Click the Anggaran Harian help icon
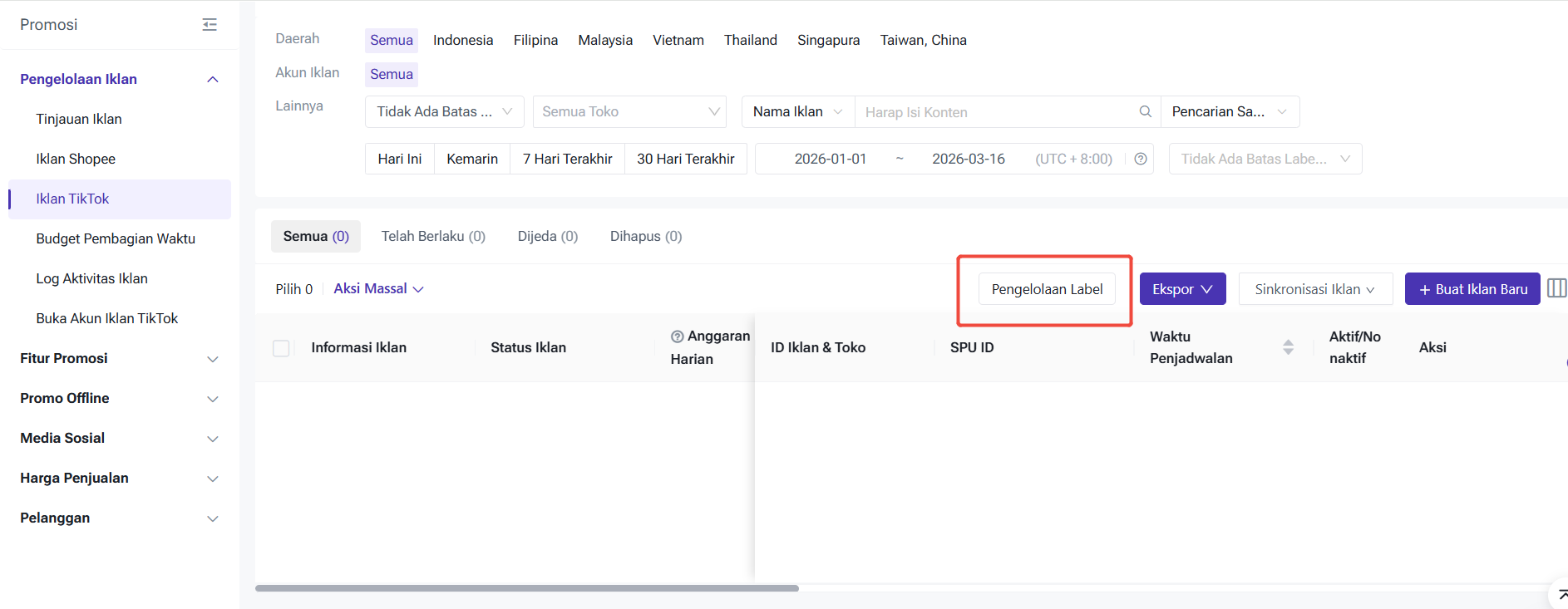This screenshot has height=609, width=1568. pyautogui.click(x=678, y=336)
